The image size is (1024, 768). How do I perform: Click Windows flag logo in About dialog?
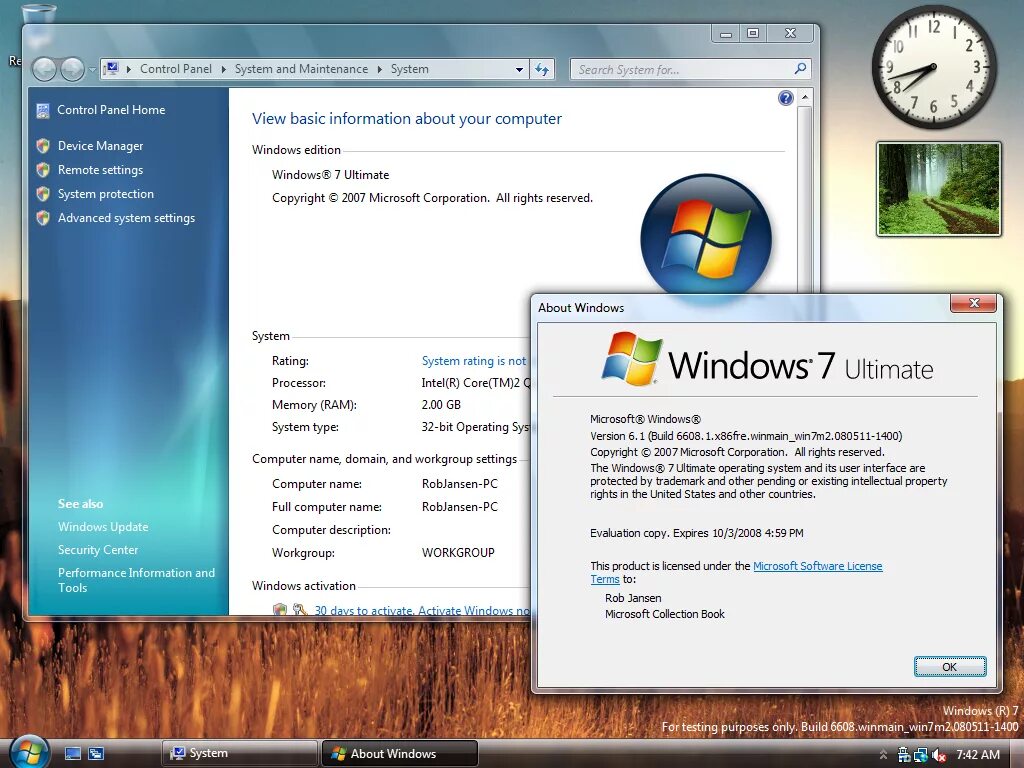pos(632,359)
